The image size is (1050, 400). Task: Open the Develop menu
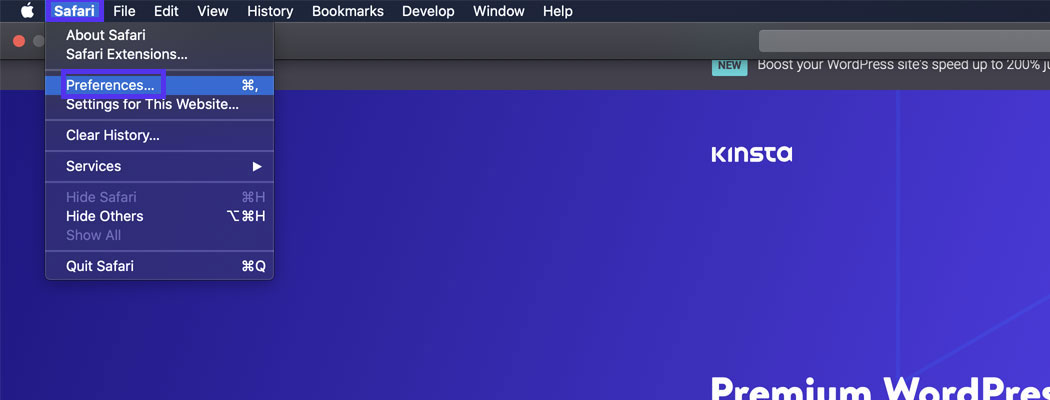click(x=428, y=11)
